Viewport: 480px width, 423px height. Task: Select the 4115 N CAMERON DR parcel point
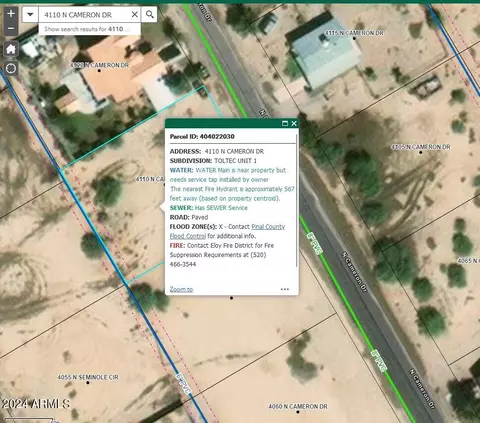coord(354,38)
